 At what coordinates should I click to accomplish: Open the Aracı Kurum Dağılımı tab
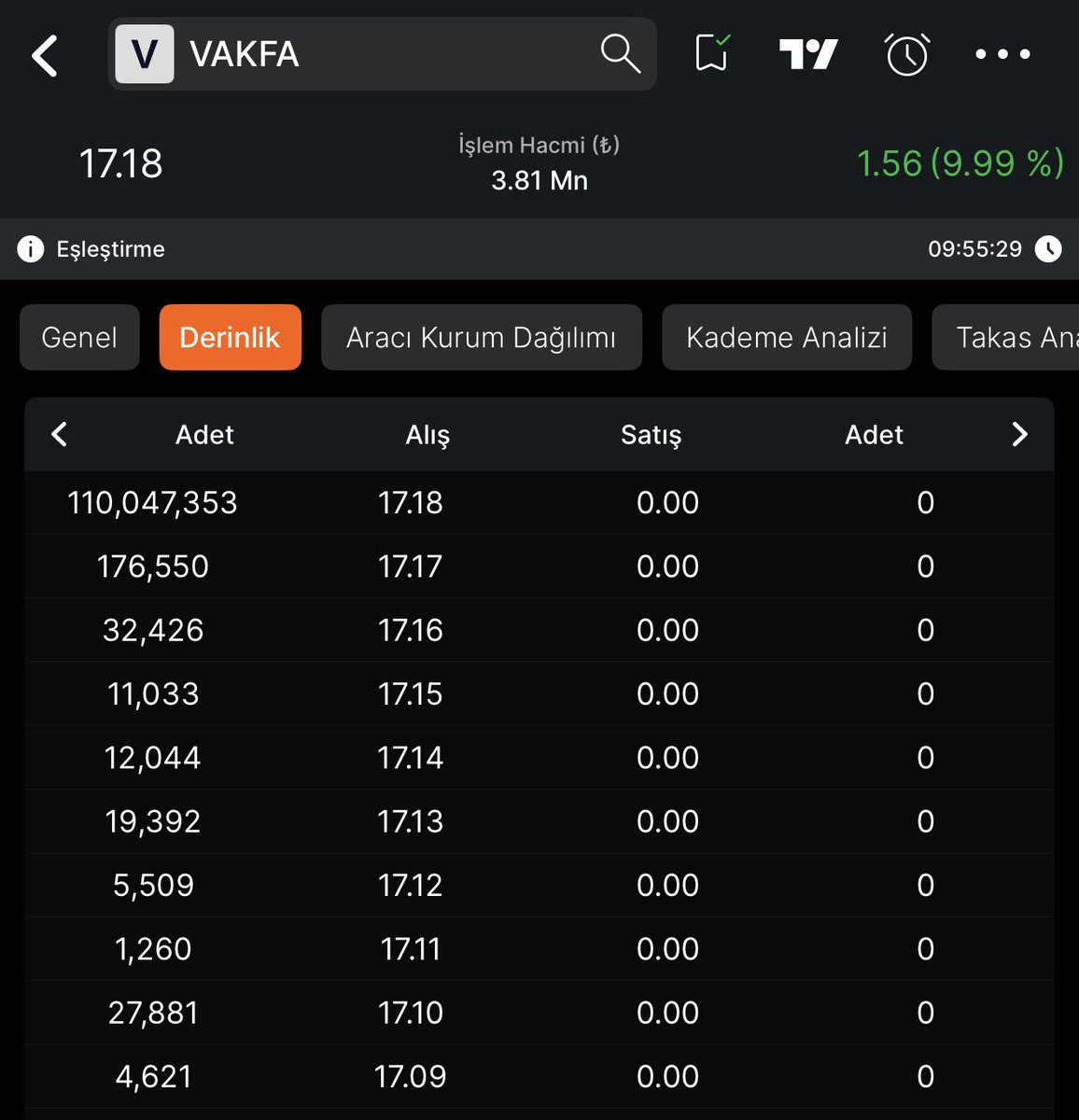pos(481,337)
